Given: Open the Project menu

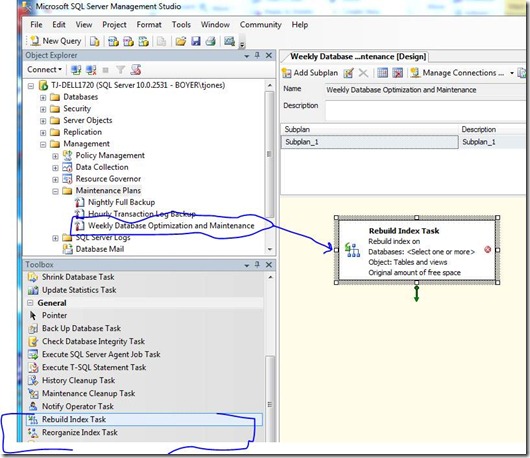Looking at the screenshot, I should [114, 25].
